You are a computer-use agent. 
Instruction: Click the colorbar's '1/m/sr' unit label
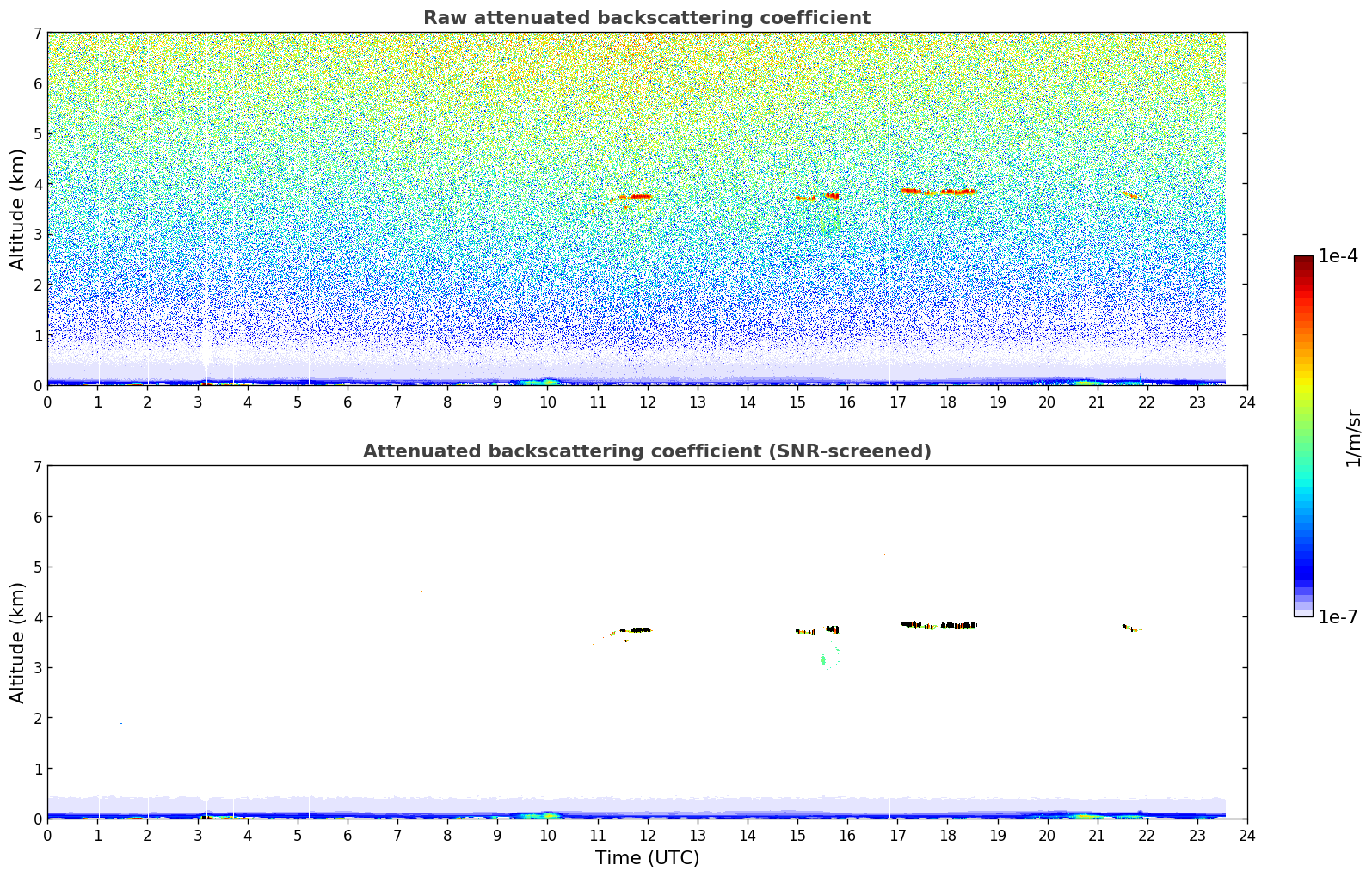(1353, 438)
